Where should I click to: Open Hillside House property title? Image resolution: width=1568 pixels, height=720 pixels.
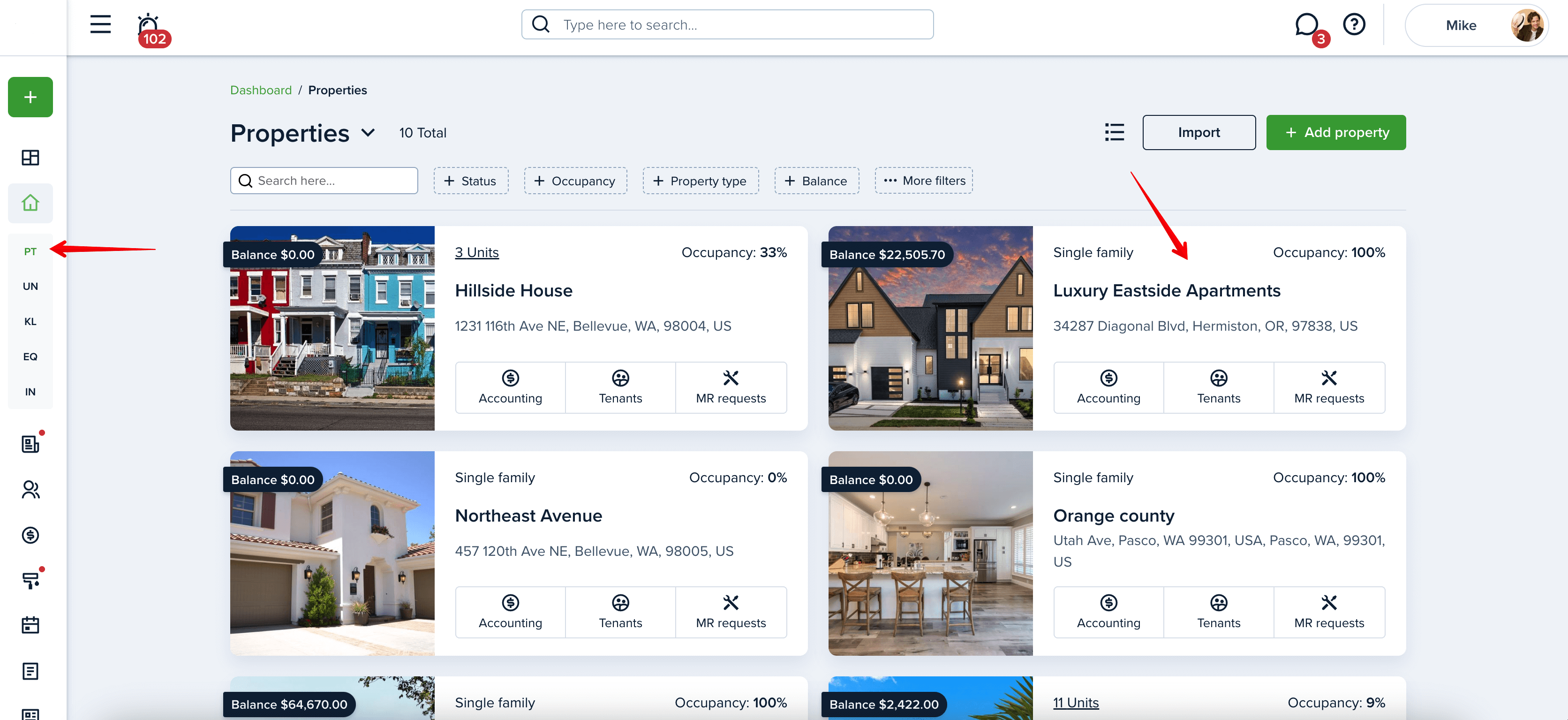[513, 290]
